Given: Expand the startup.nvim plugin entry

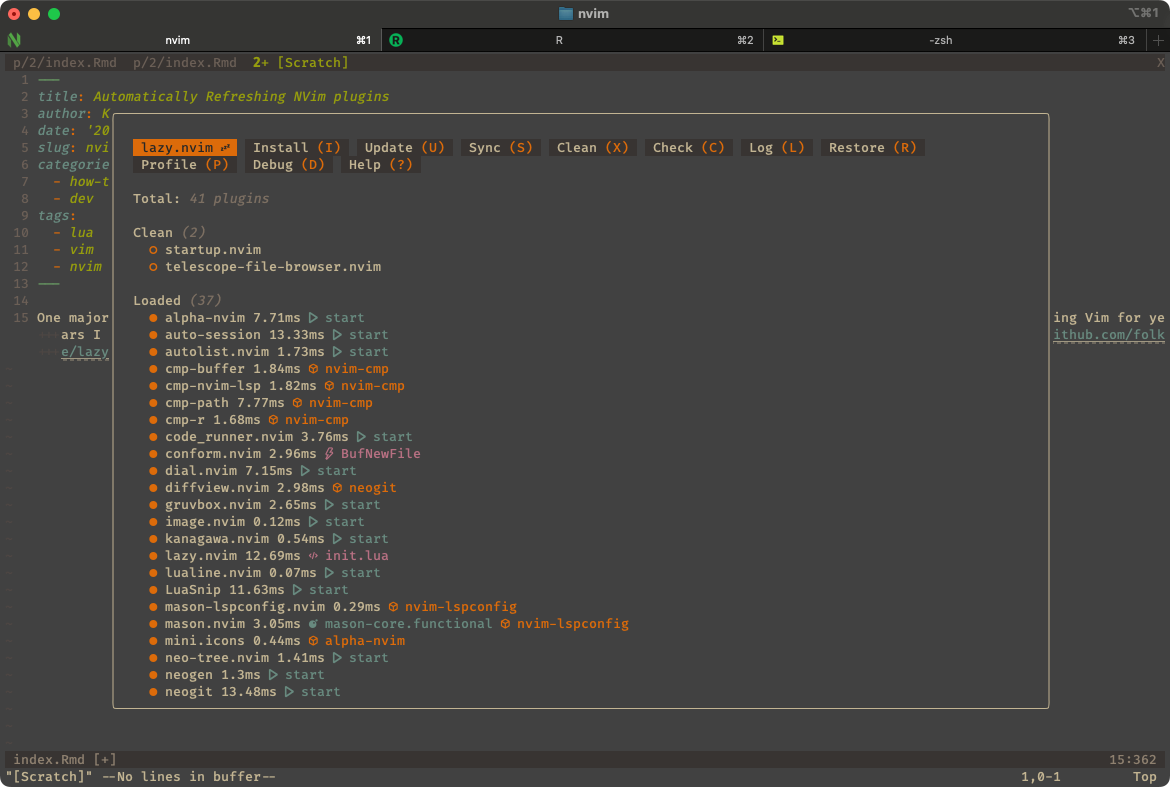Looking at the screenshot, I should tap(213, 250).
